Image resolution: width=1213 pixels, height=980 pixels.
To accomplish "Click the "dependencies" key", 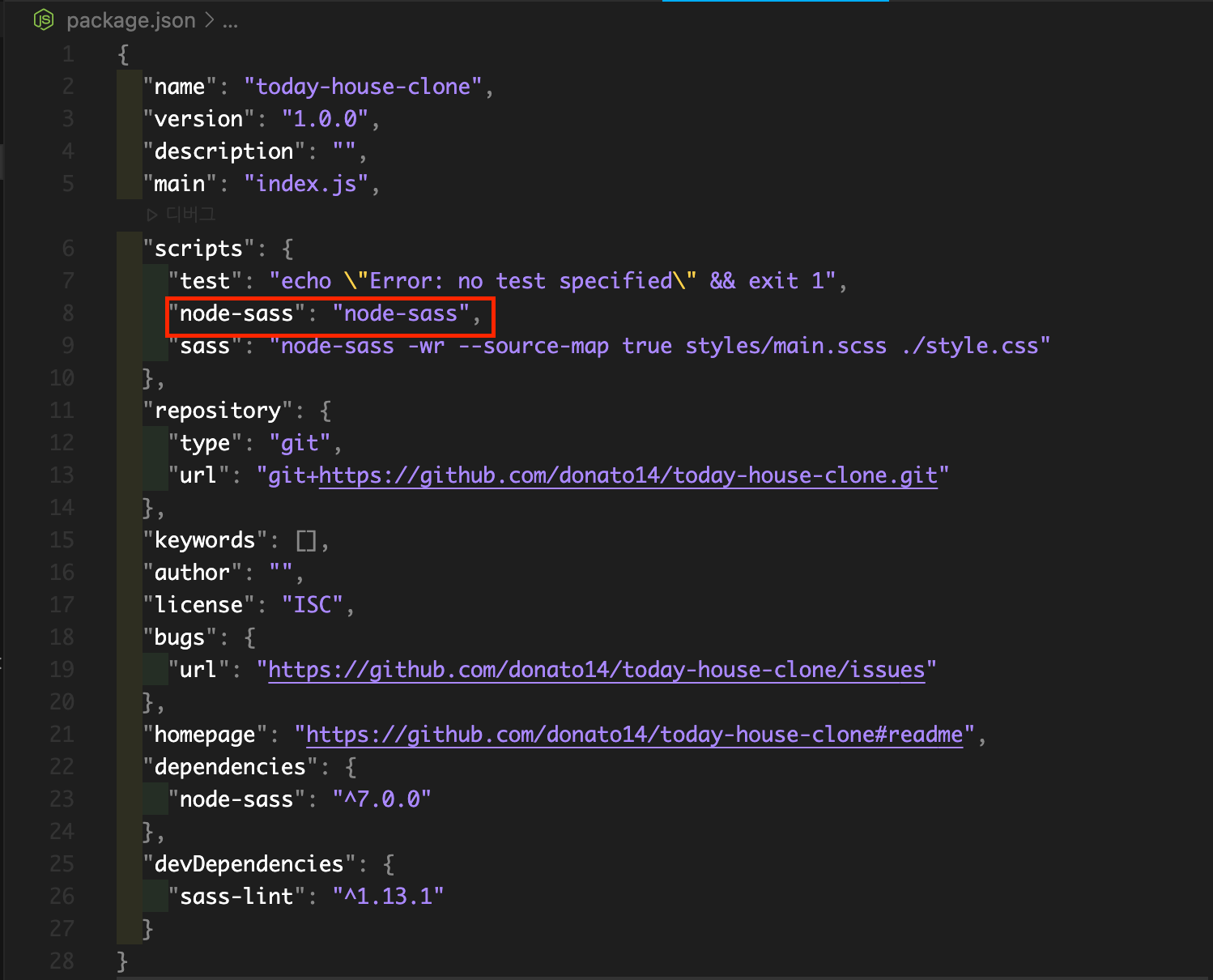I will coord(230,767).
